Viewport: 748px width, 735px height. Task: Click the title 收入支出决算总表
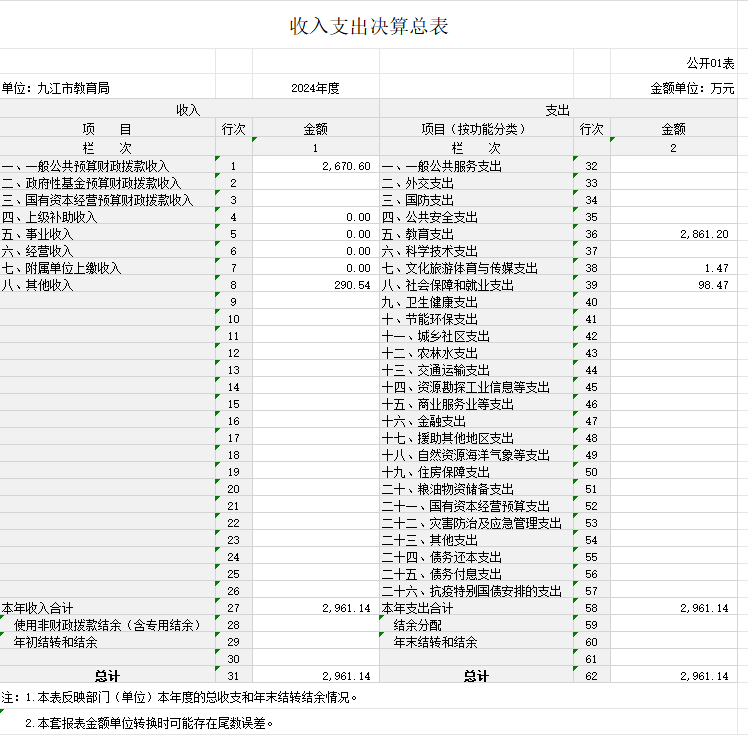click(369, 26)
